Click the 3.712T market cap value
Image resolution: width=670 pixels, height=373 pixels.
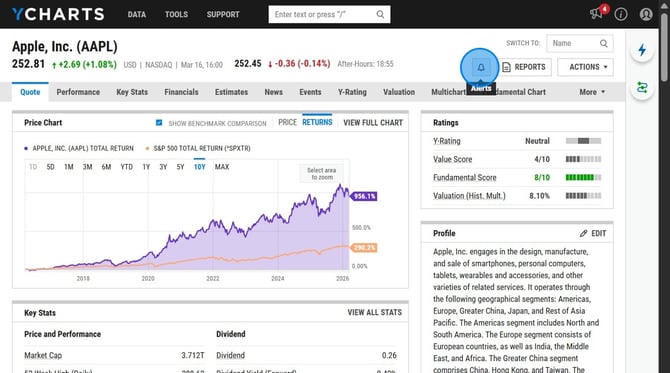193,355
